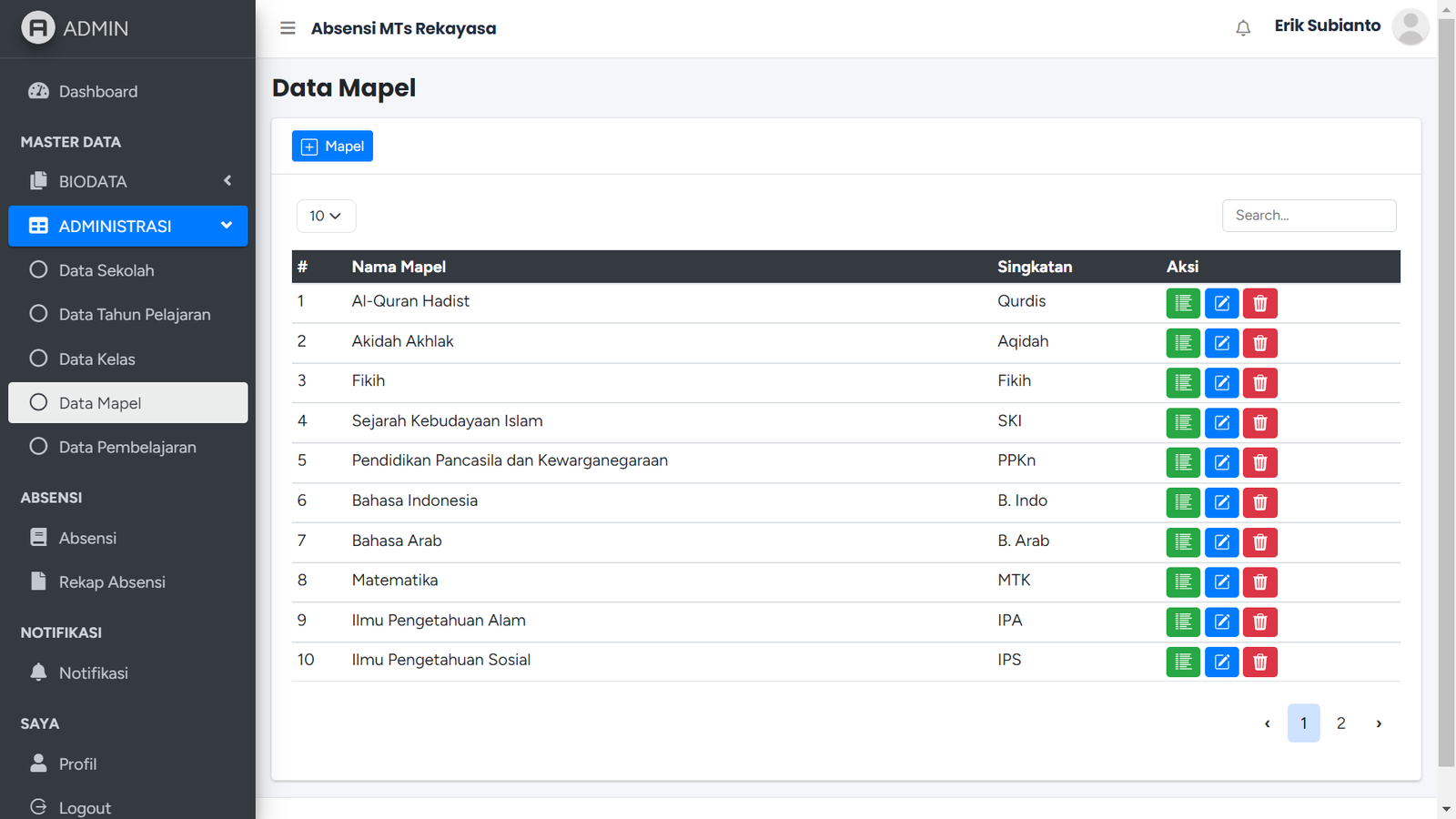Select Data Kelas in the sidebar
Viewport: 1456px width, 819px height.
click(x=97, y=359)
